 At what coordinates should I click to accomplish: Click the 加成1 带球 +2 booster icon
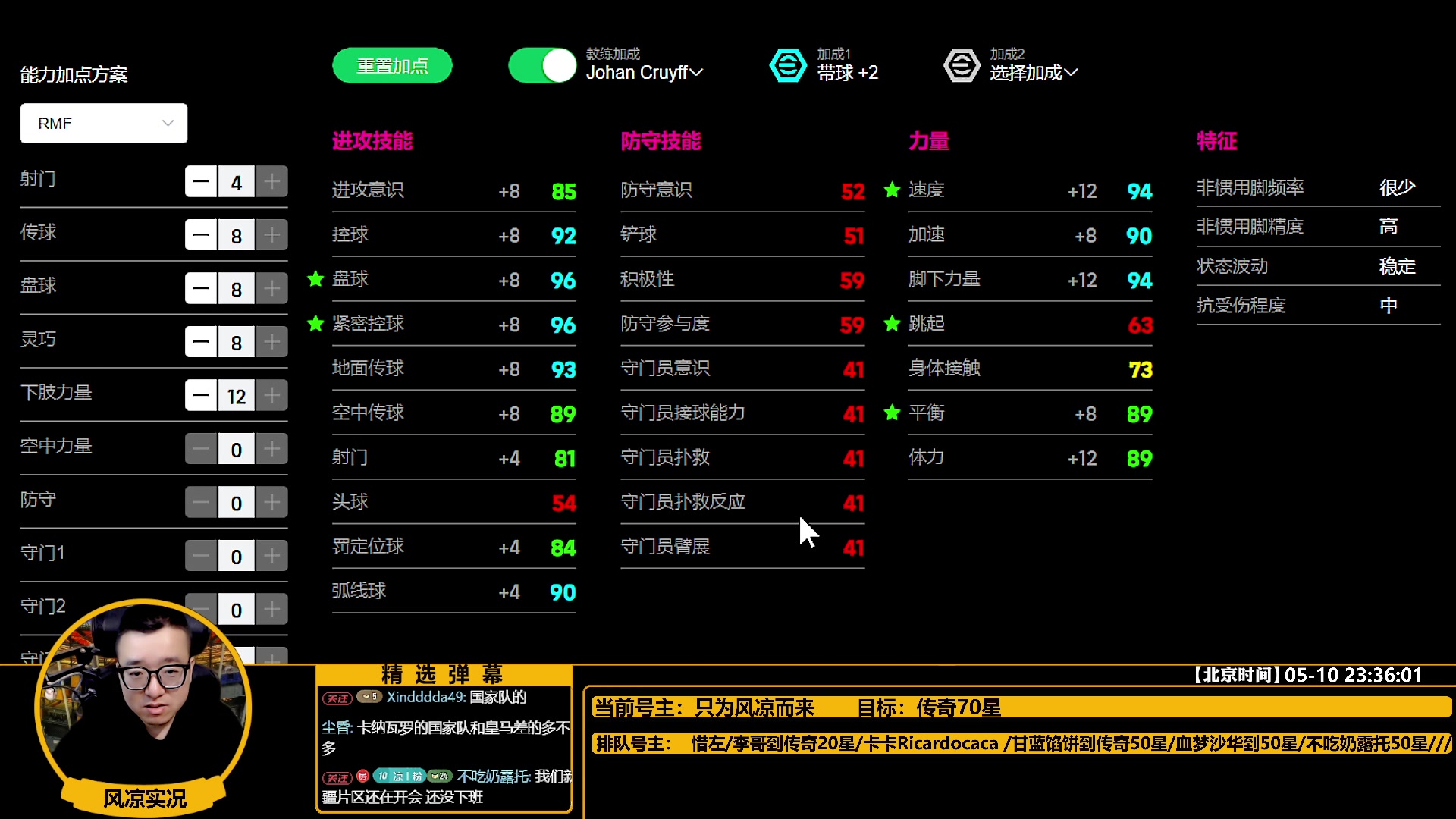pyautogui.click(x=788, y=66)
